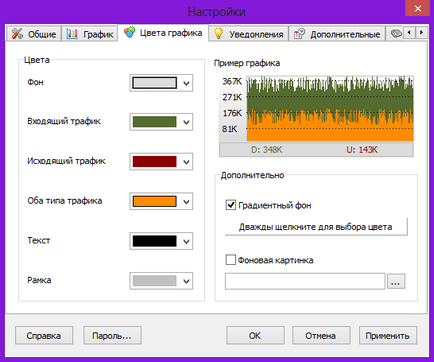Click the Применить button
This screenshot has height=362, width=434.
tap(387, 335)
